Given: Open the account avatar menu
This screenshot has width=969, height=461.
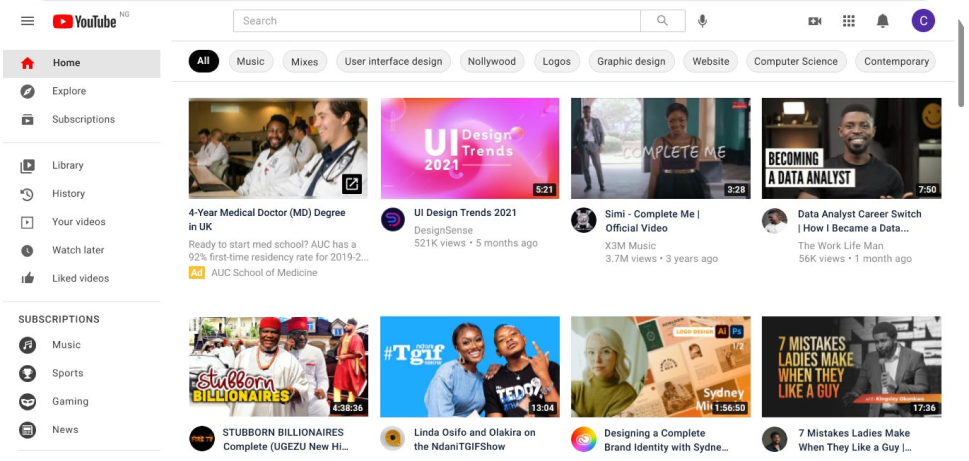Looking at the screenshot, I should (922, 21).
